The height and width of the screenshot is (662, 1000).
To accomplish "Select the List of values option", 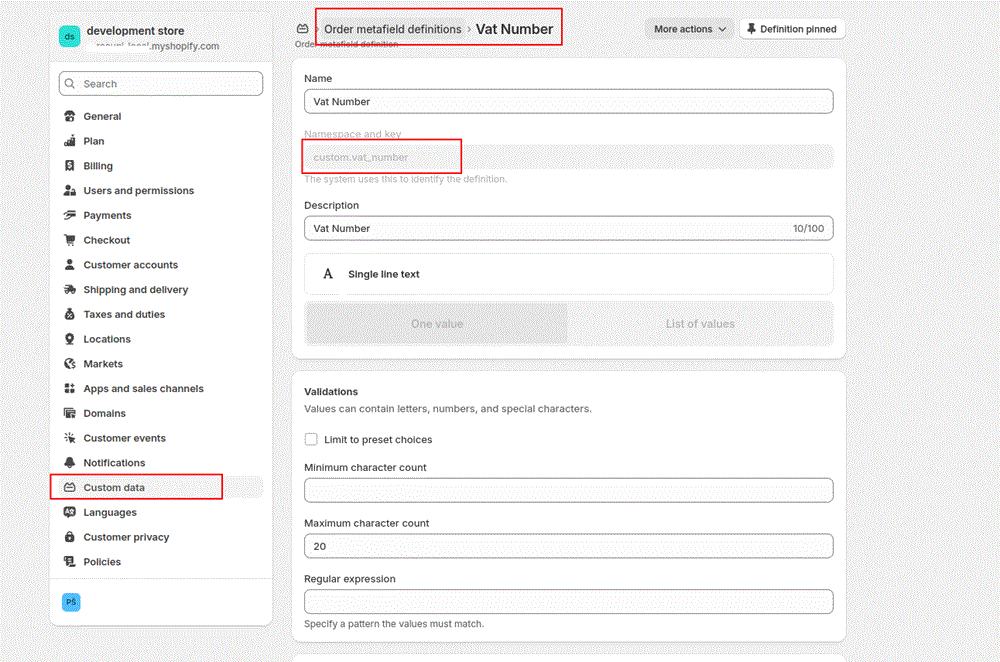I will (700, 324).
